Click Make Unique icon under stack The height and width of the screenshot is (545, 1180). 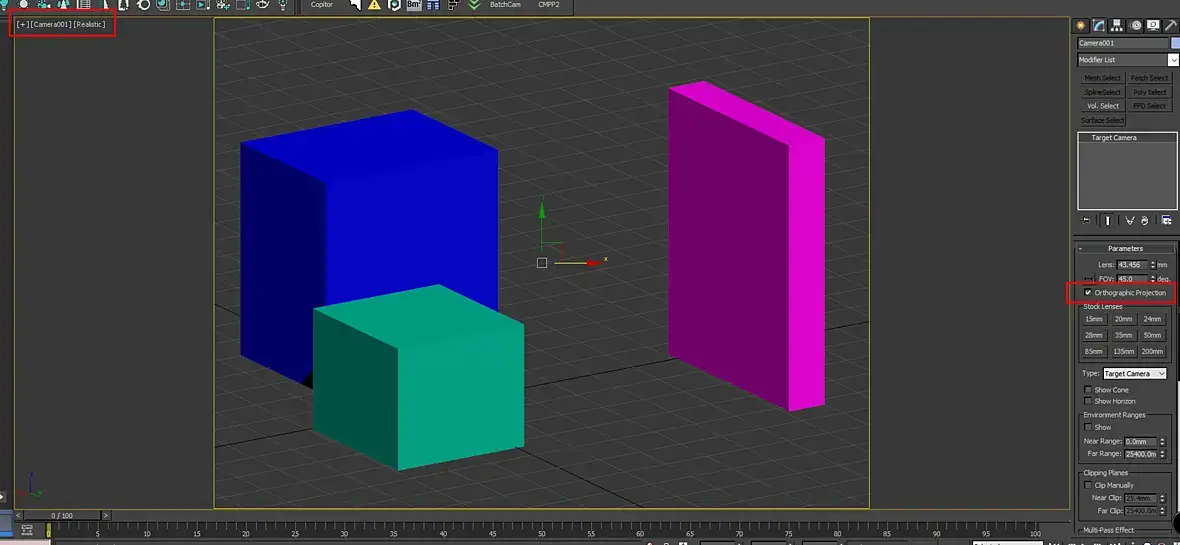1129,221
